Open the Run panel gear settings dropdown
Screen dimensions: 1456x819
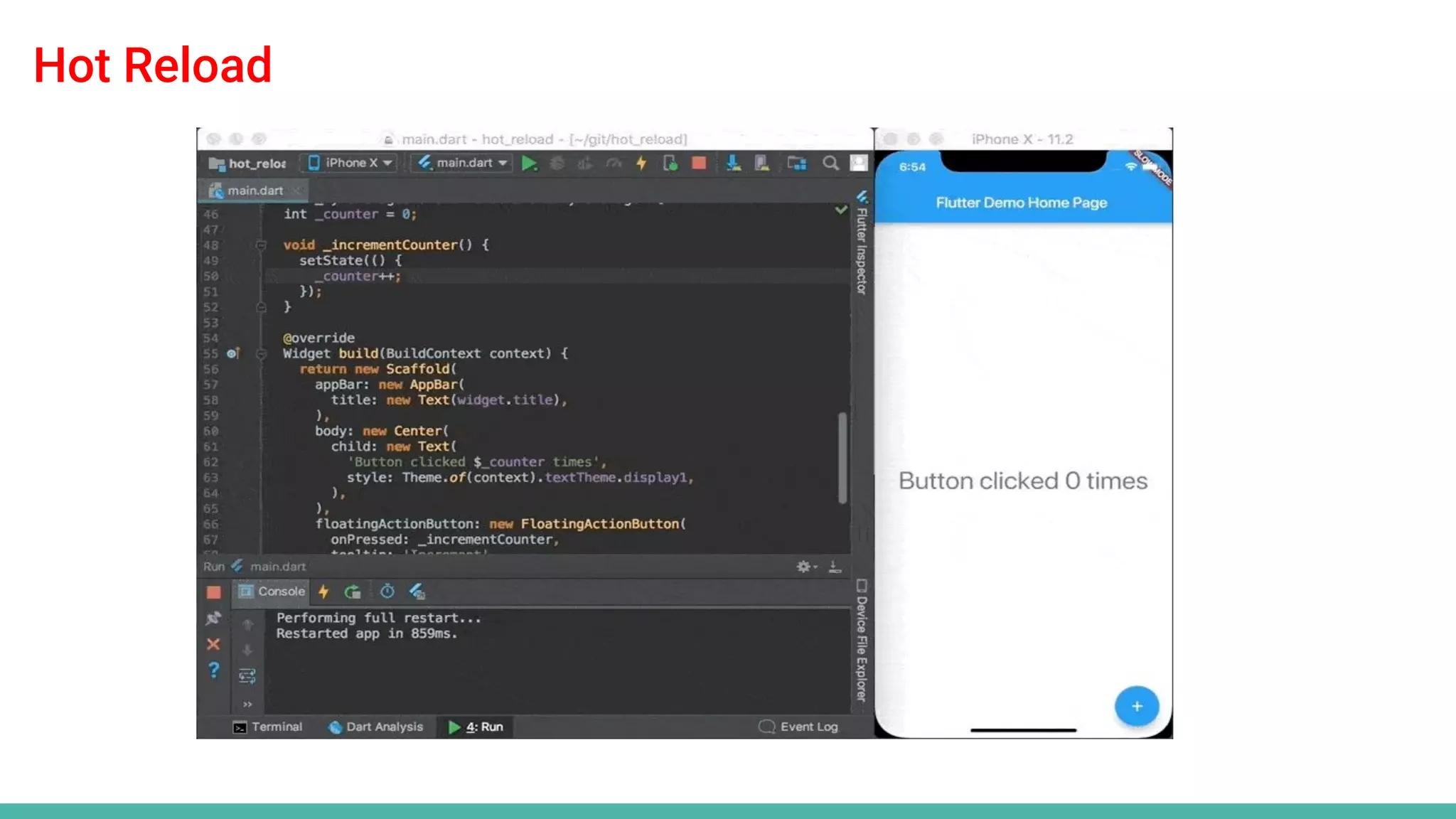click(806, 567)
